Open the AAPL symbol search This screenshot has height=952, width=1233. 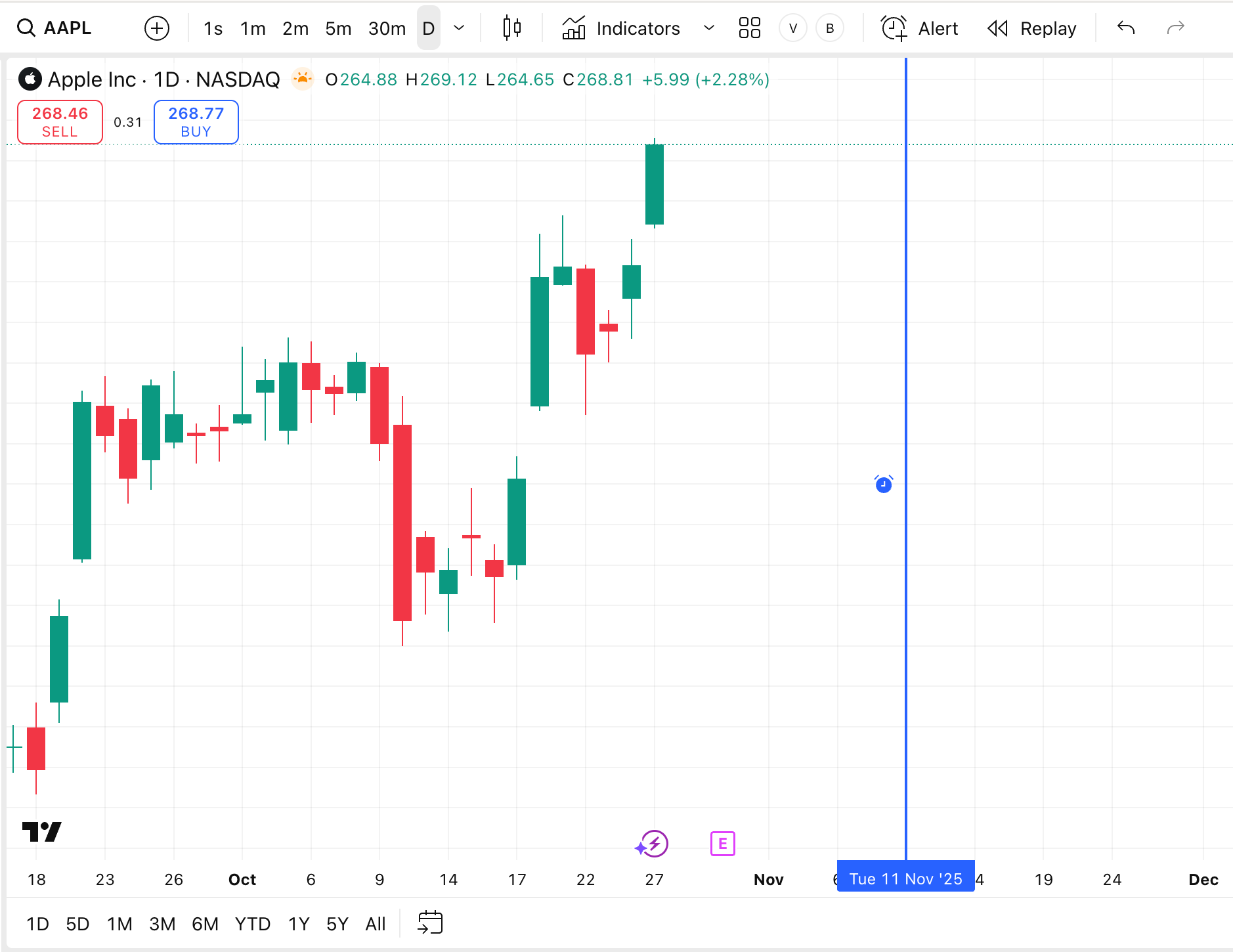pyautogui.click(x=55, y=28)
